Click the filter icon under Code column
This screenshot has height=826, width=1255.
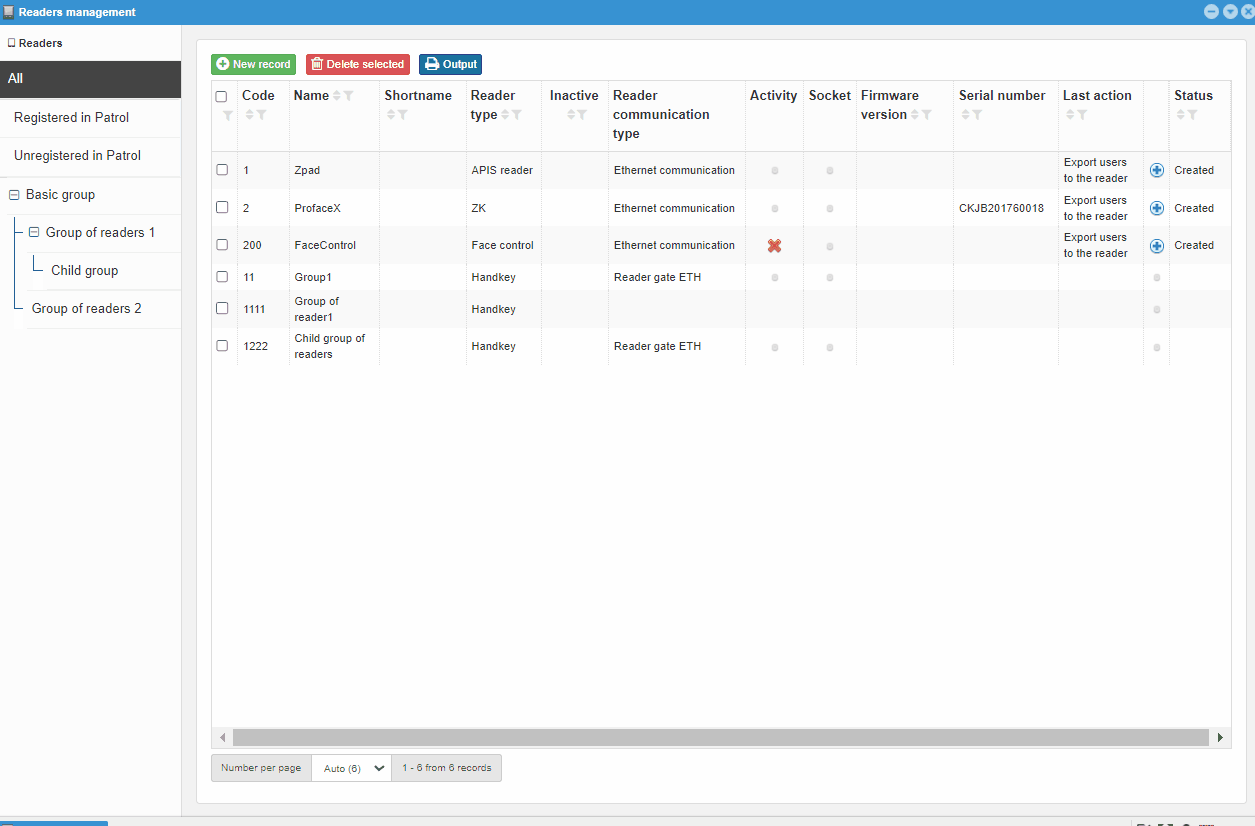[x=261, y=115]
